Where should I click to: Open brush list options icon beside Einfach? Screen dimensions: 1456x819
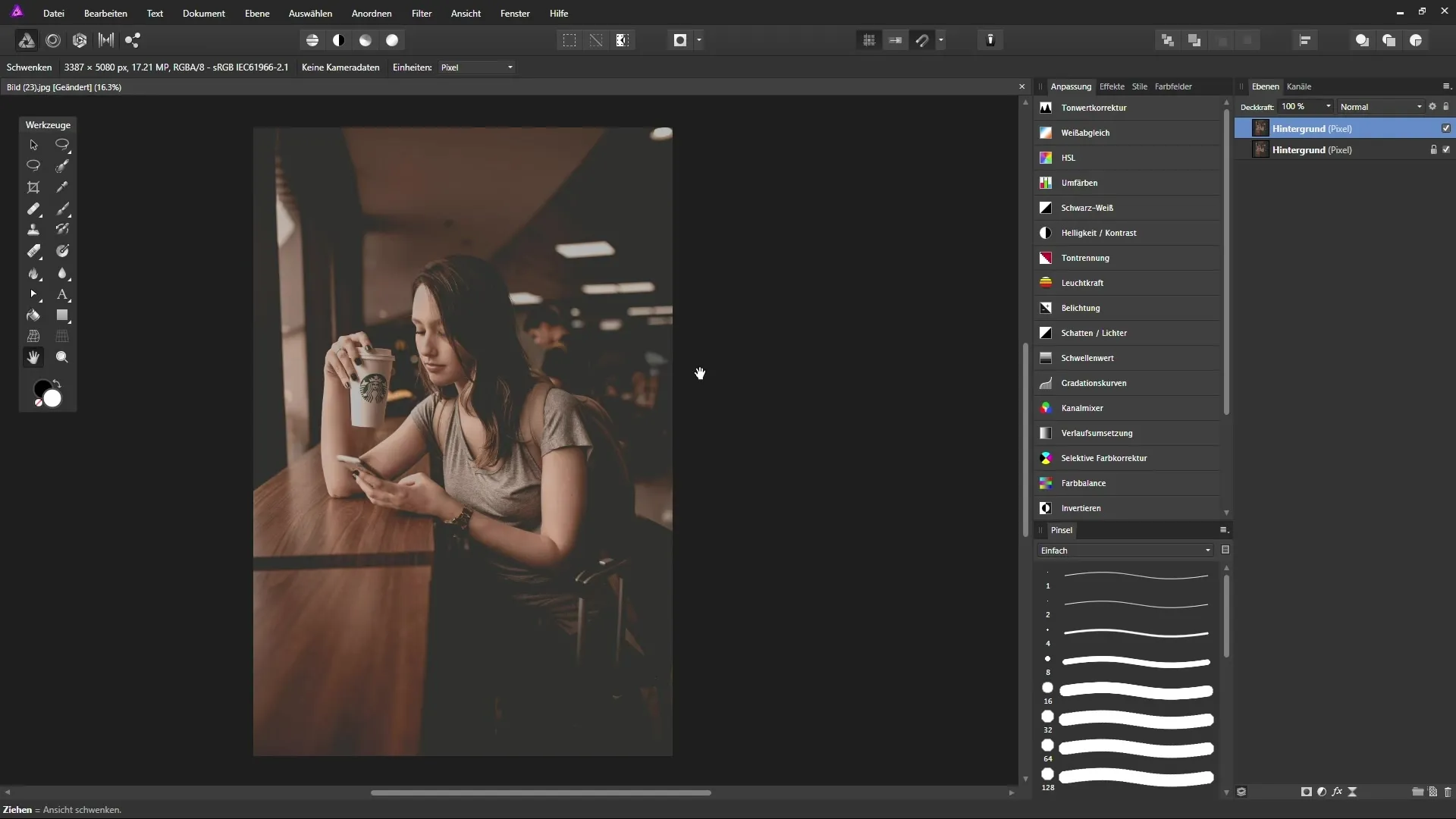pos(1225,551)
